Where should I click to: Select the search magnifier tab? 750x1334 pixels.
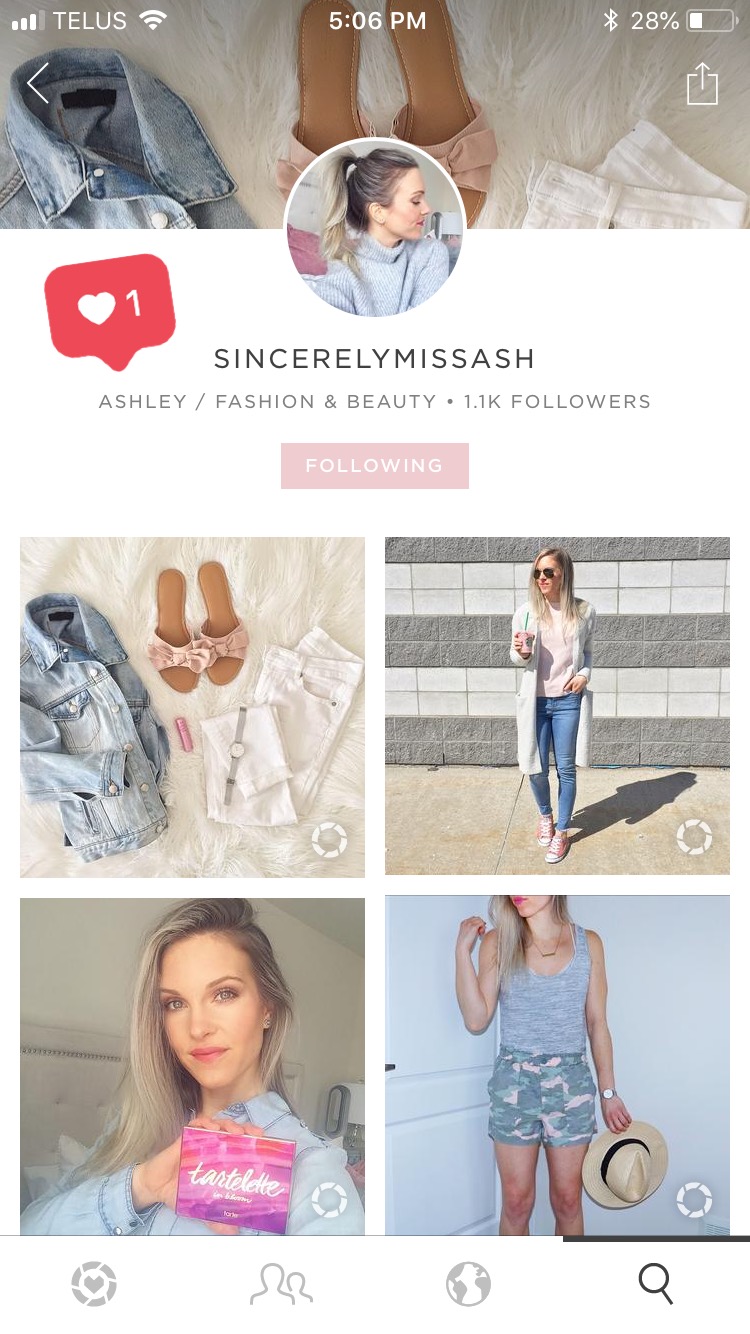click(x=656, y=1283)
